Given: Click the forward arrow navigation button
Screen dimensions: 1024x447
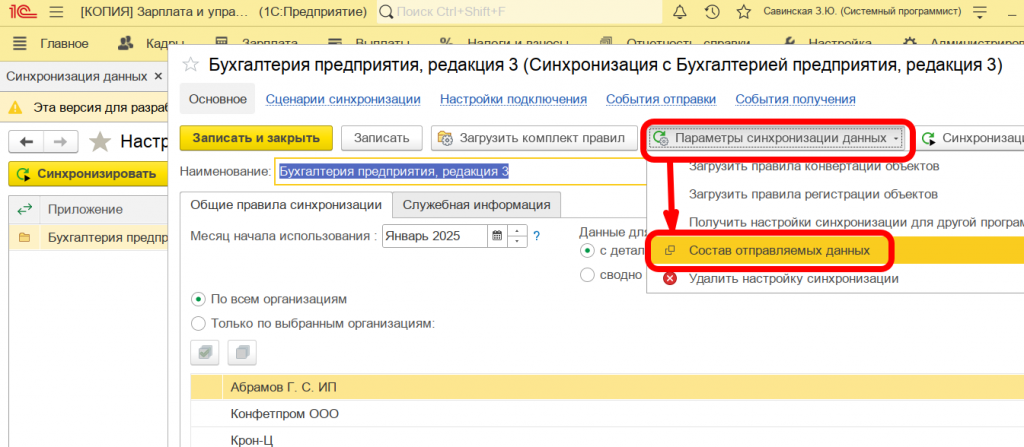Looking at the screenshot, I should tap(60, 141).
